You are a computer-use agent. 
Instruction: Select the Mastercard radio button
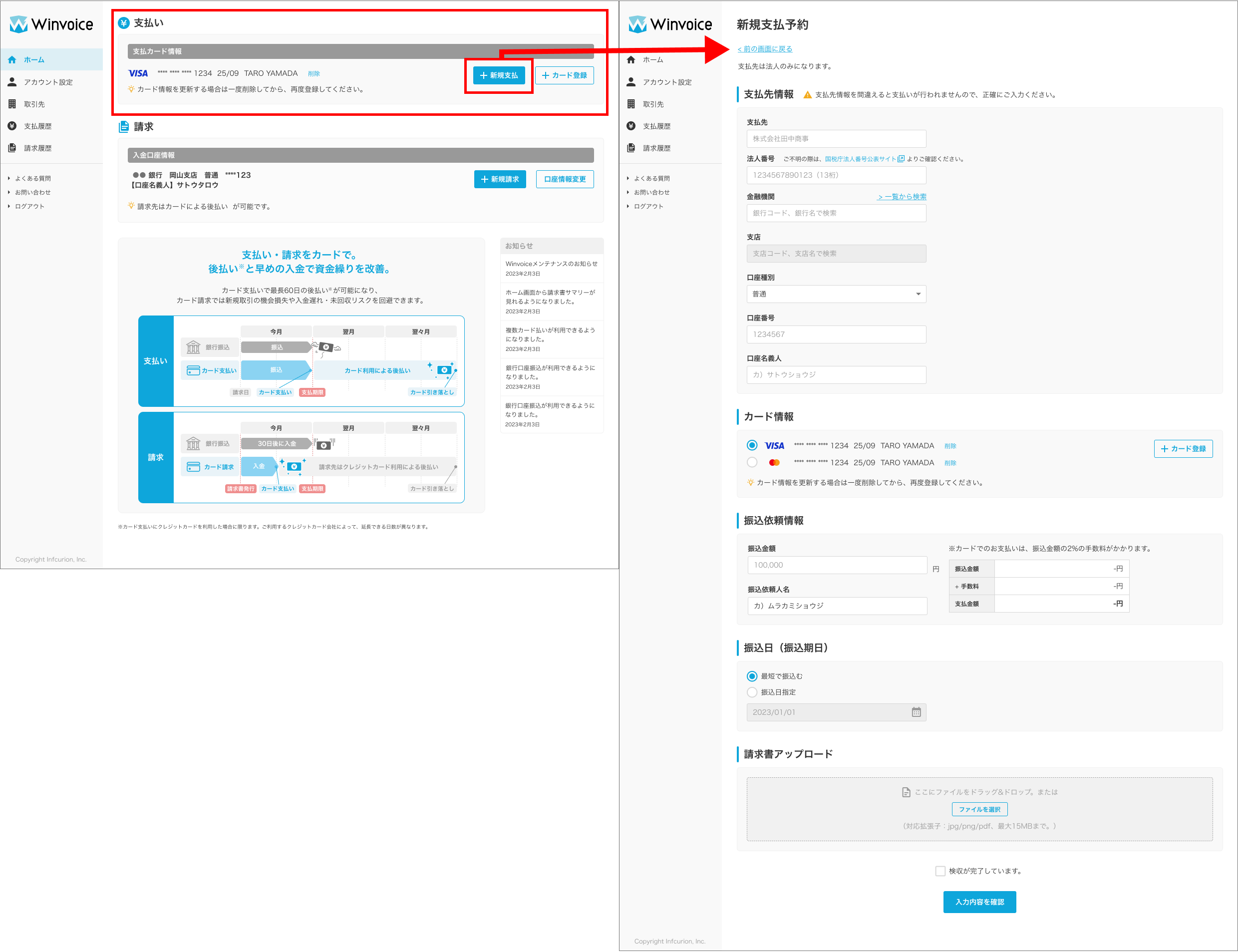click(752, 462)
